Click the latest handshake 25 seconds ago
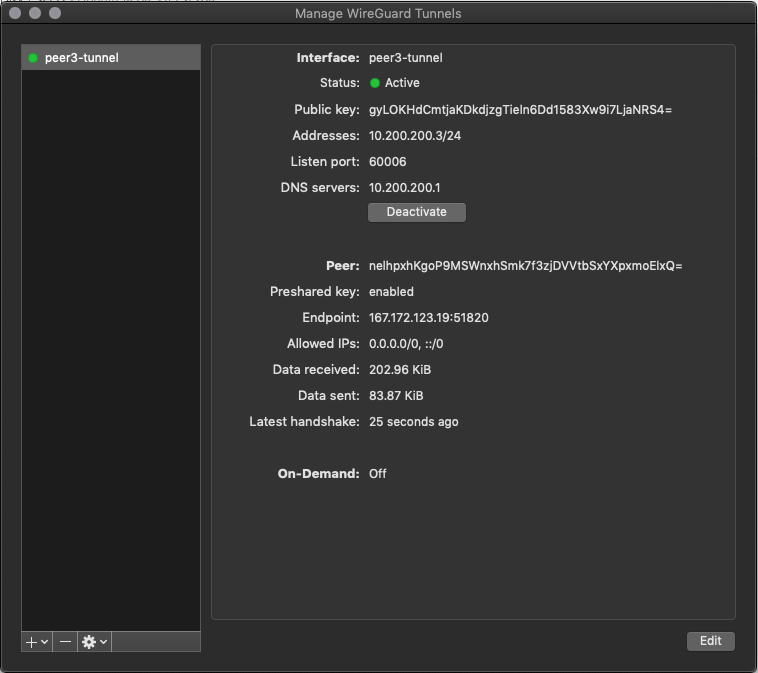Viewport: 758px width, 673px height. pyautogui.click(x=414, y=422)
